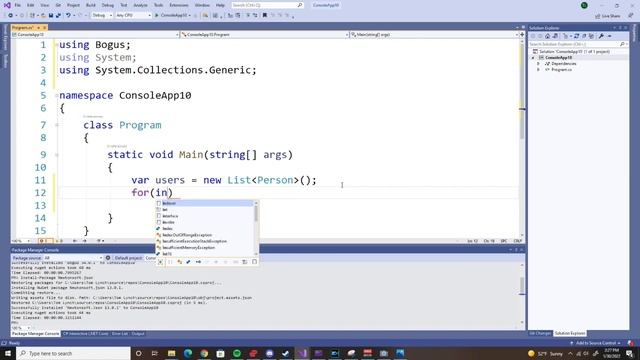Toggle the class filter in IntelliSense filter bar

(x=180, y=262)
